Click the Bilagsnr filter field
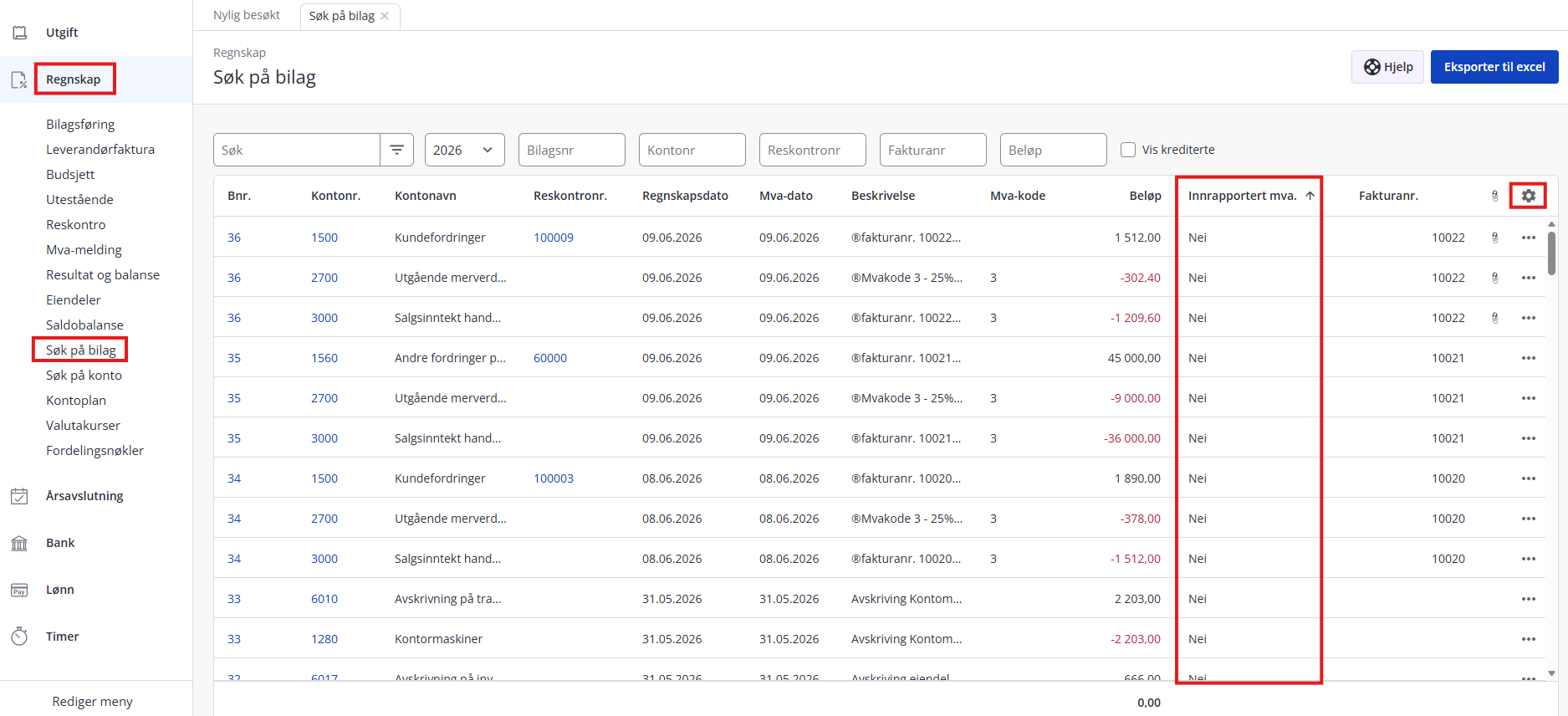Image resolution: width=1568 pixels, height=716 pixels. [x=572, y=150]
